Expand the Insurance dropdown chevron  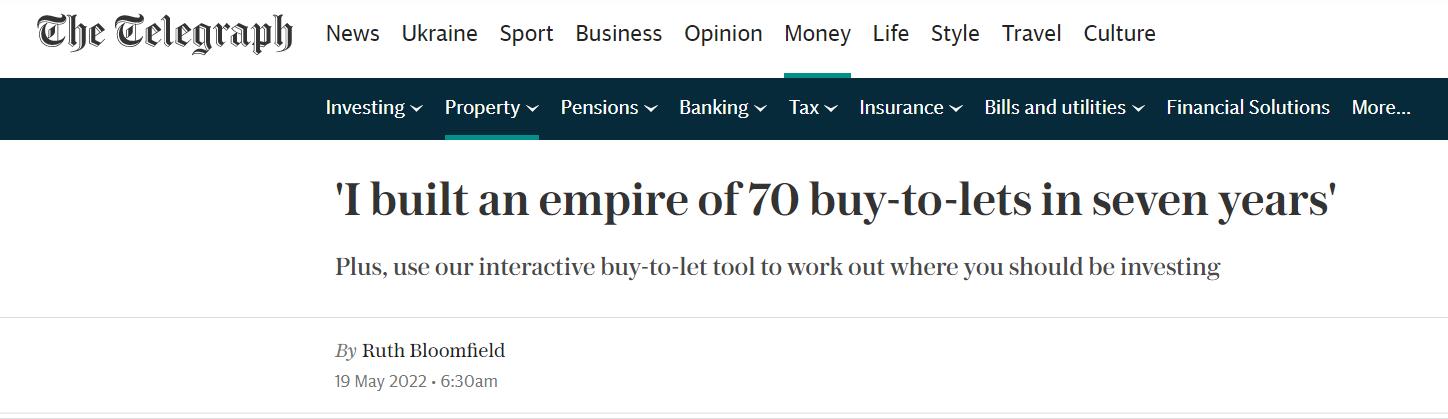pos(956,108)
